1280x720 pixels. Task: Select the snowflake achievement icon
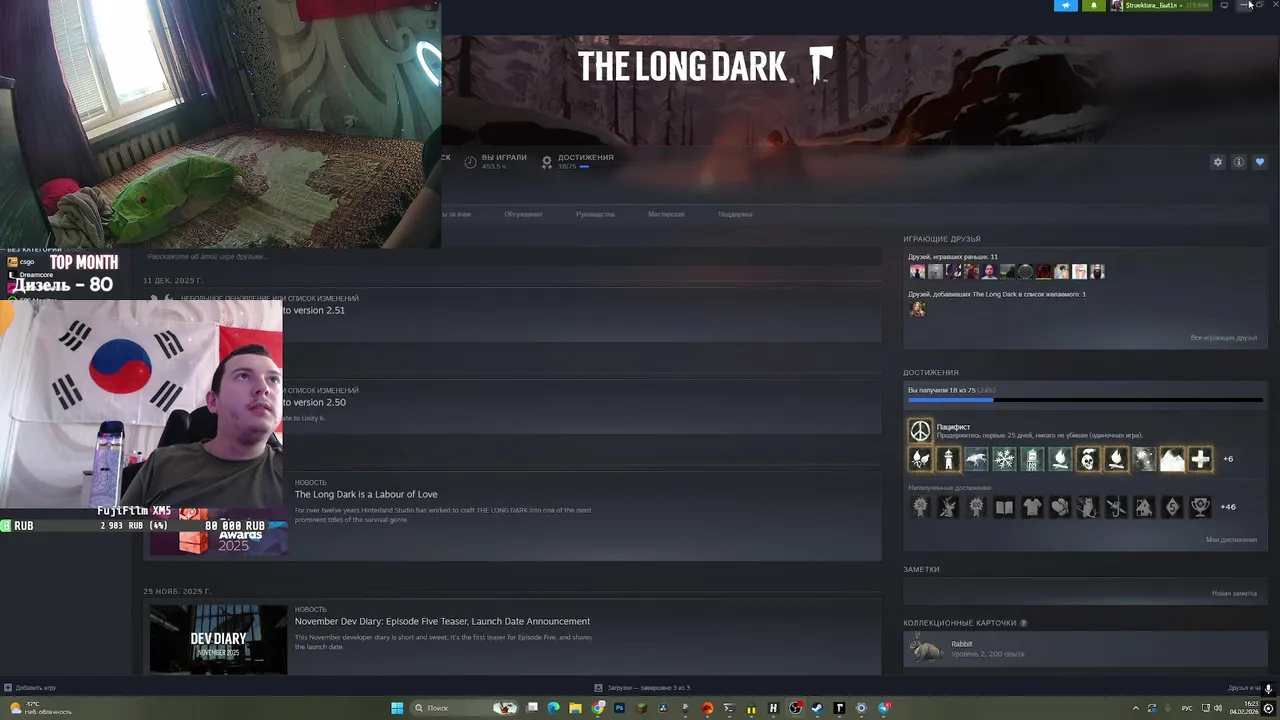1004,459
